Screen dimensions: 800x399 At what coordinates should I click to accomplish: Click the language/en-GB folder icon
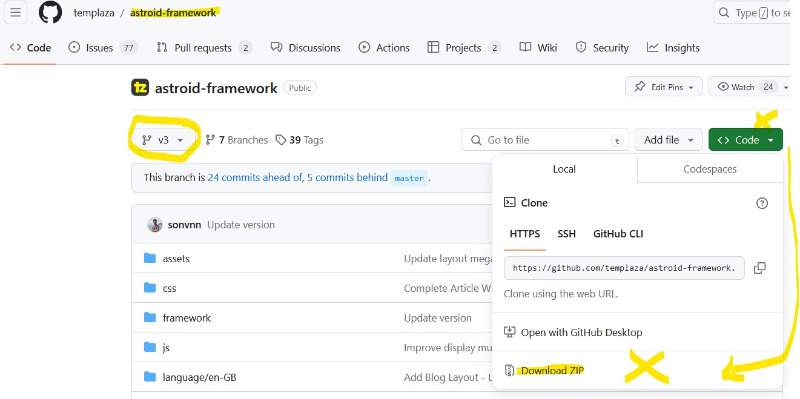click(149, 377)
